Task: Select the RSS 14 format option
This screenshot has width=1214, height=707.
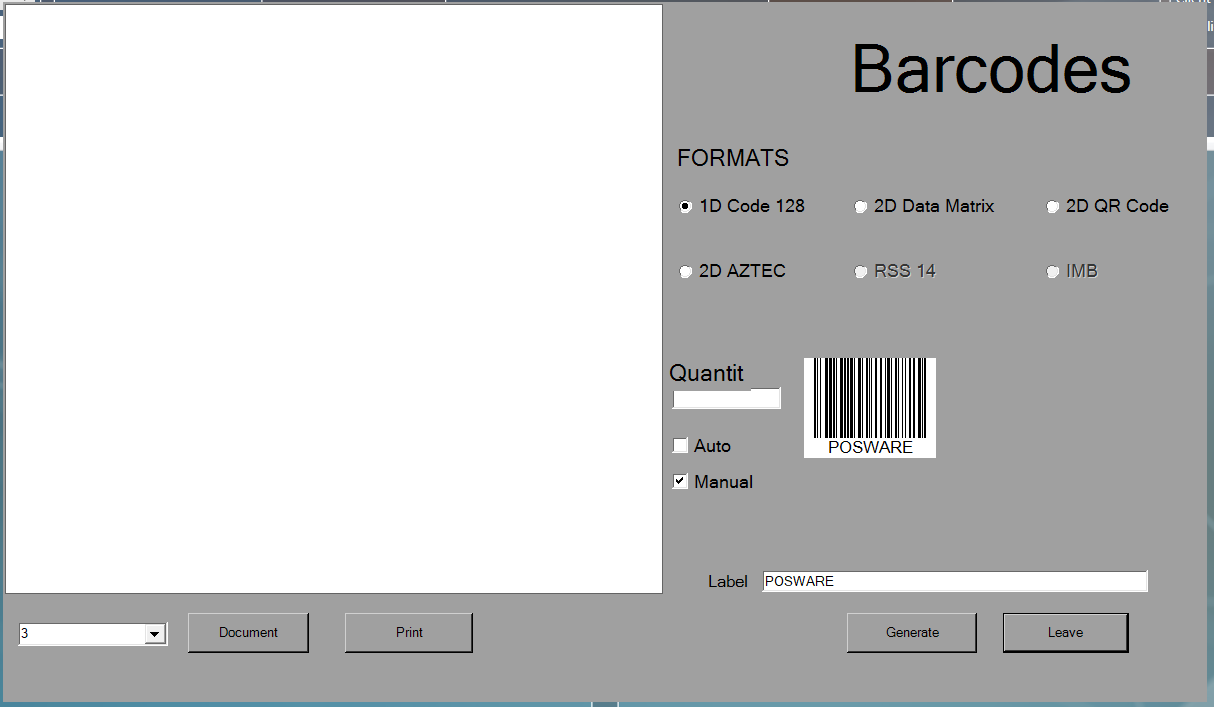Action: (861, 272)
